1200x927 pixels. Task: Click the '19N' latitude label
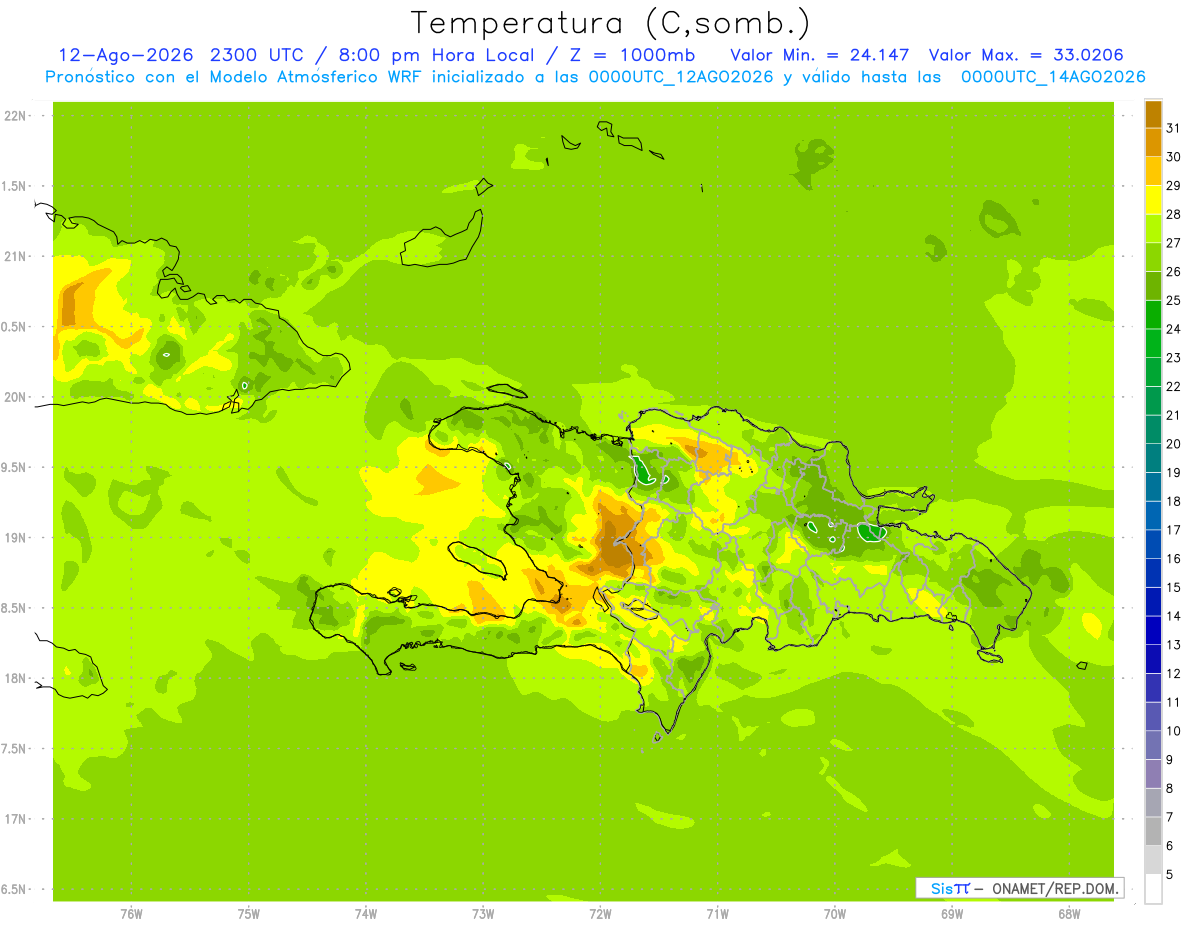15,538
